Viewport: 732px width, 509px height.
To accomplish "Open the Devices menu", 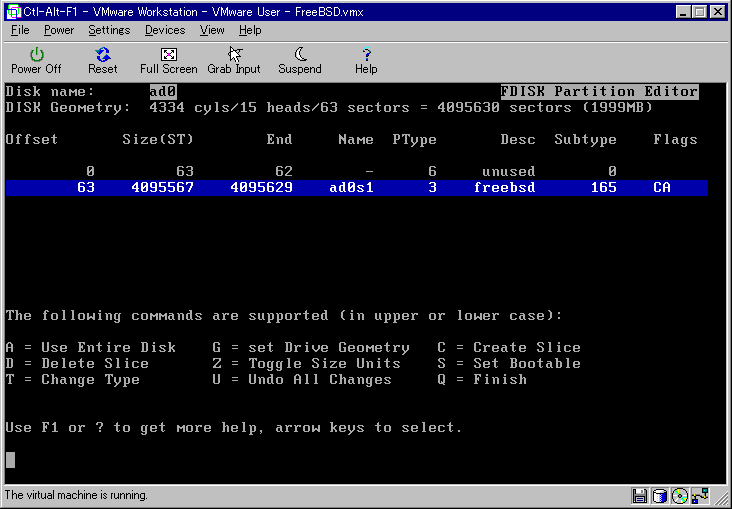I will 165,30.
